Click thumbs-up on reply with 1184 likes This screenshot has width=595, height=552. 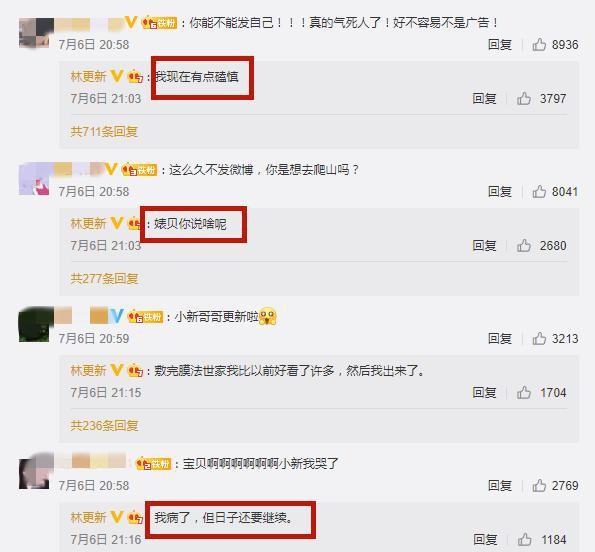pos(524,539)
